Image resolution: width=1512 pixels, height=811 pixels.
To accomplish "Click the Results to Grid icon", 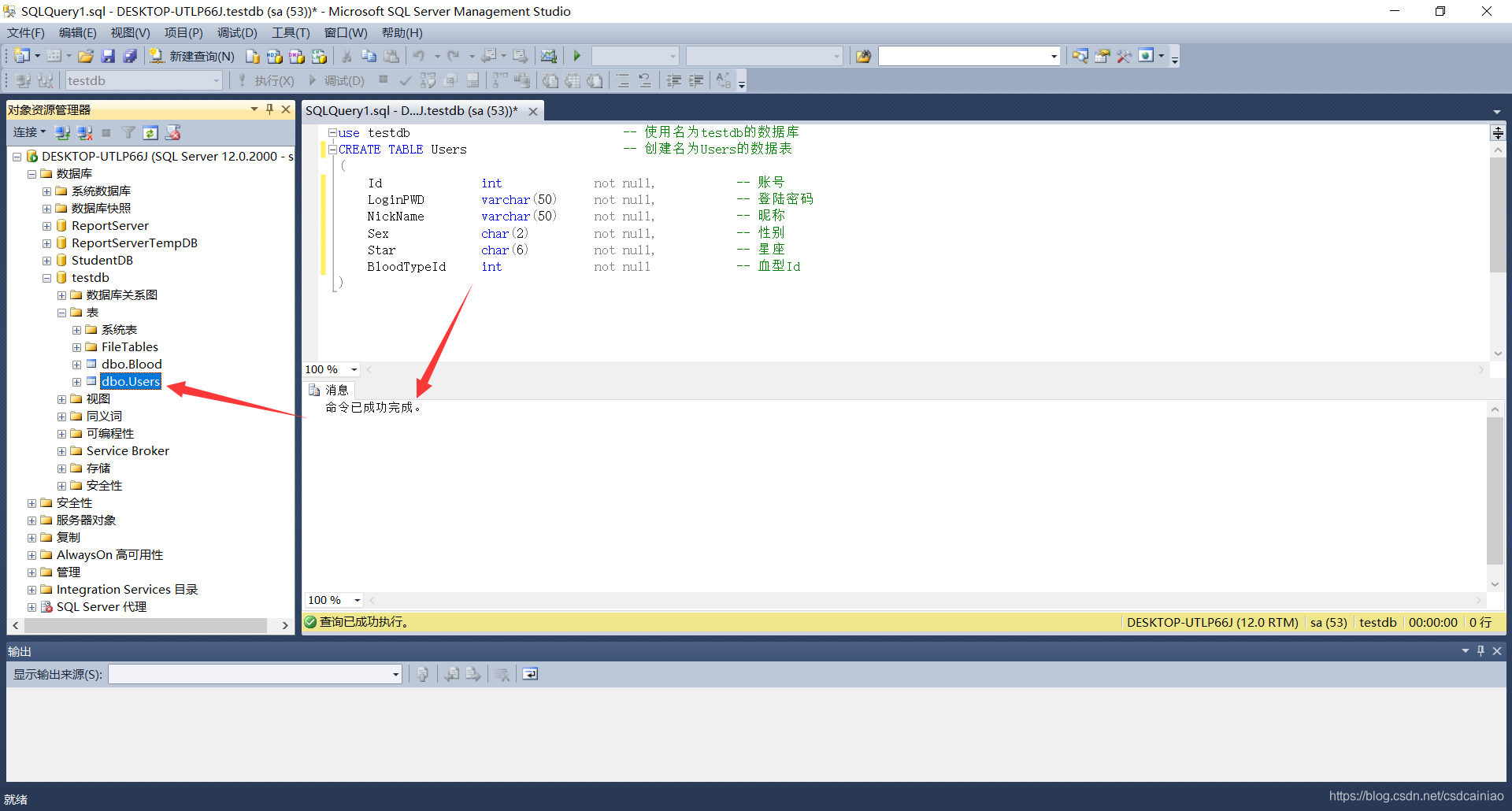I will click(x=573, y=80).
